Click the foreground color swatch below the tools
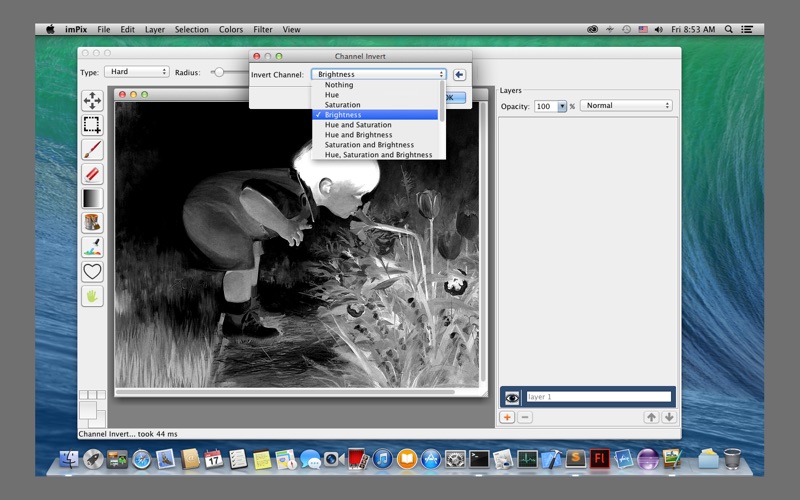Screen dimensions: 800x500 (88, 410)
